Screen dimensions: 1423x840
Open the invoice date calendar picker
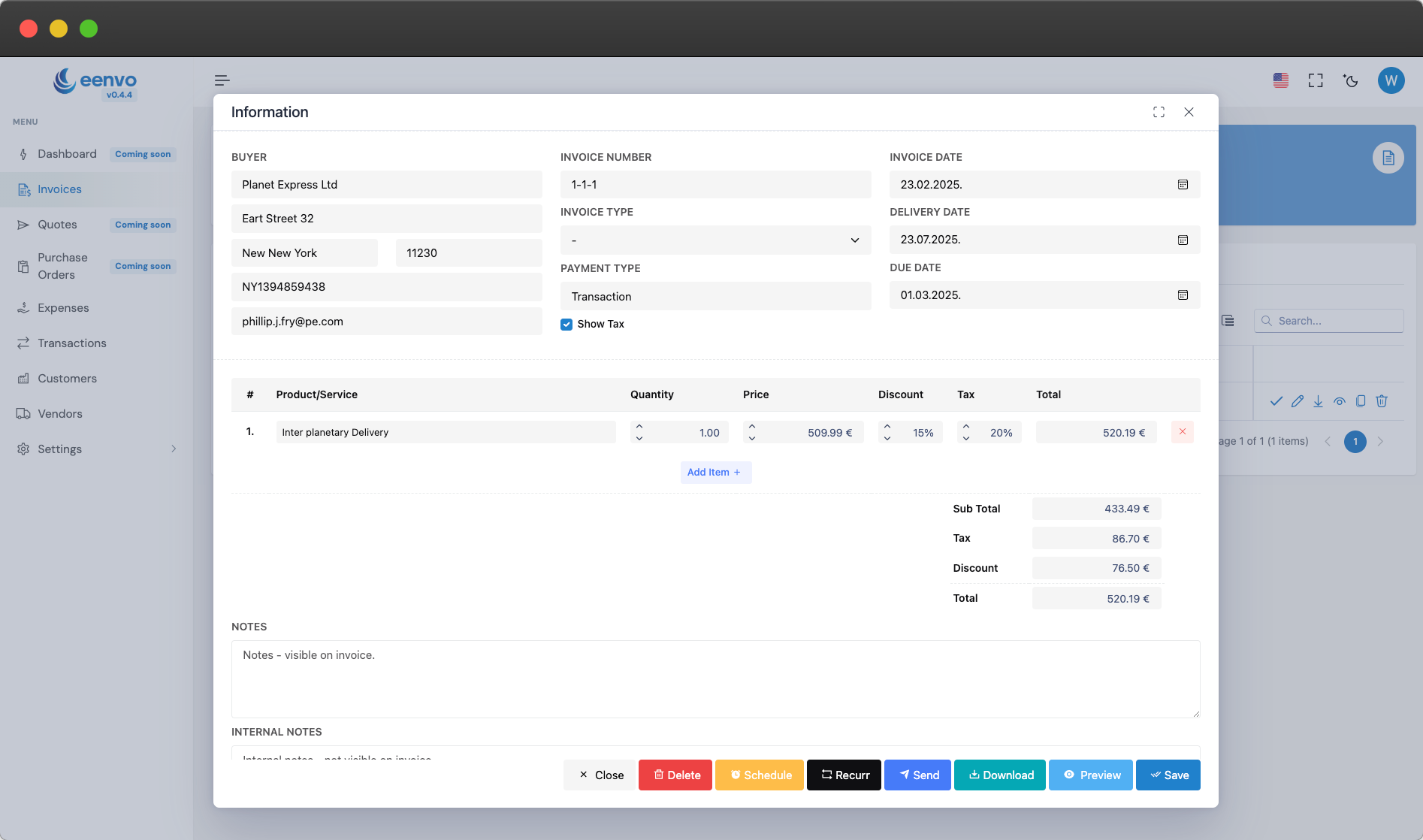click(x=1183, y=185)
